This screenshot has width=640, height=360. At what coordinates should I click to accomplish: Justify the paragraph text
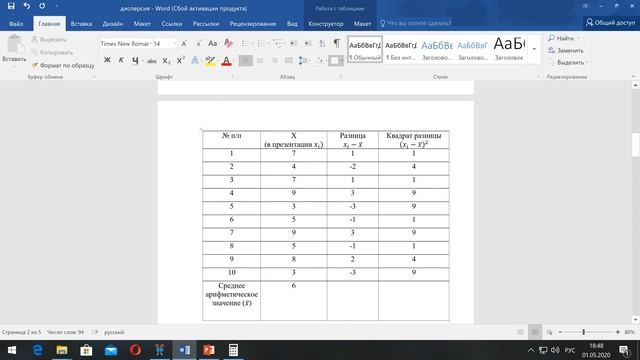click(x=289, y=61)
